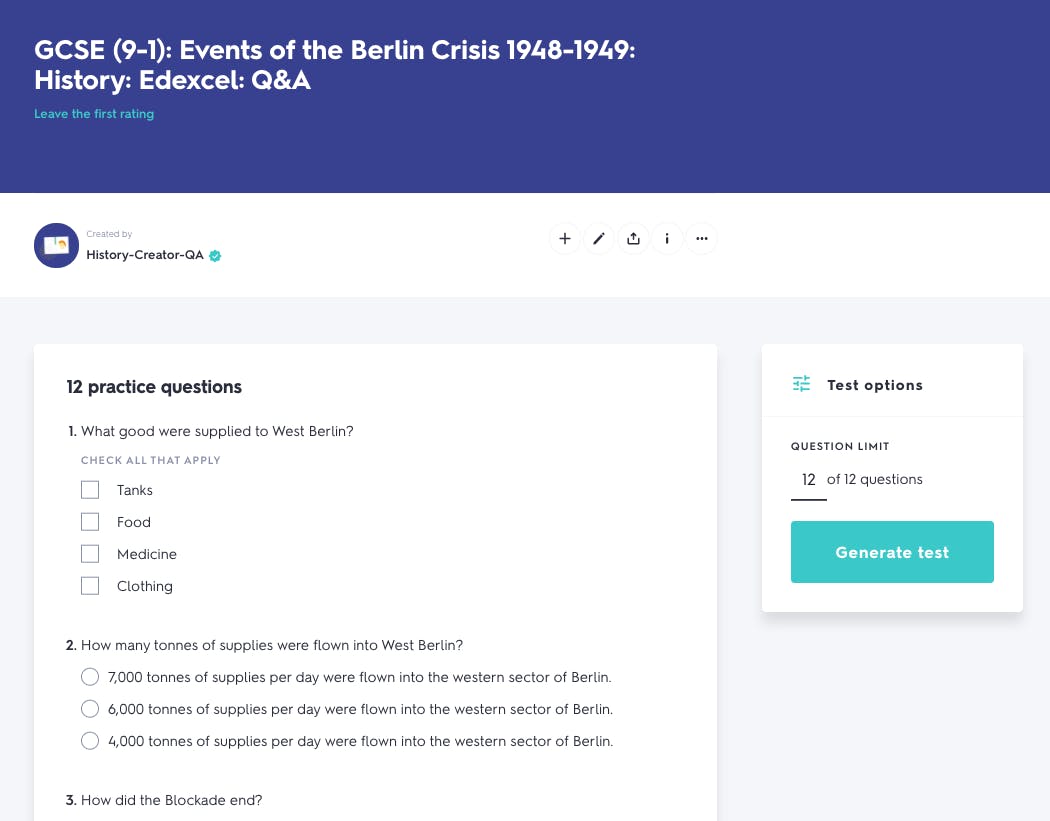Select the 7,000 tonnes answer option
Screen dimensions: 1050x821
tap(90, 677)
